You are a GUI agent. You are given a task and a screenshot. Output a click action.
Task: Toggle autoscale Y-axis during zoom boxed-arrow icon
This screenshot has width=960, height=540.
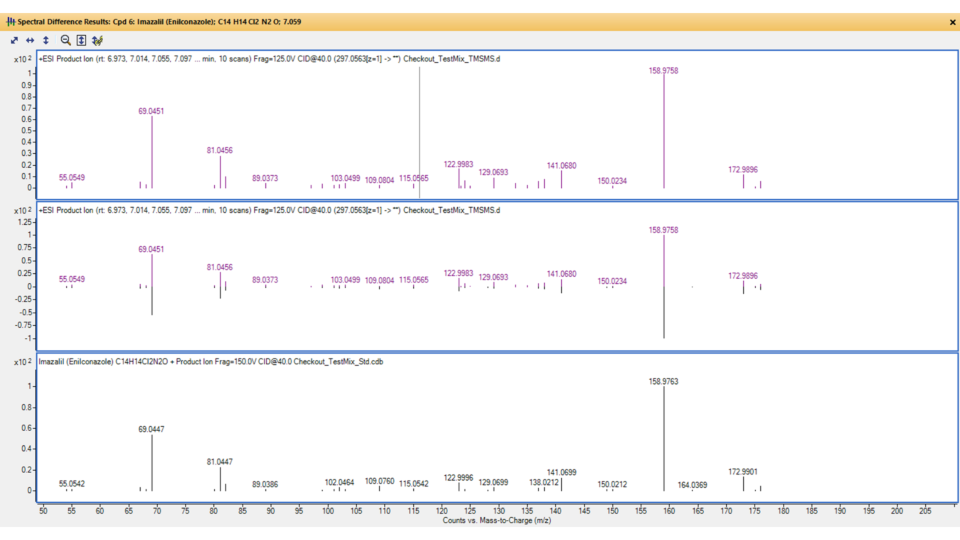pos(81,40)
